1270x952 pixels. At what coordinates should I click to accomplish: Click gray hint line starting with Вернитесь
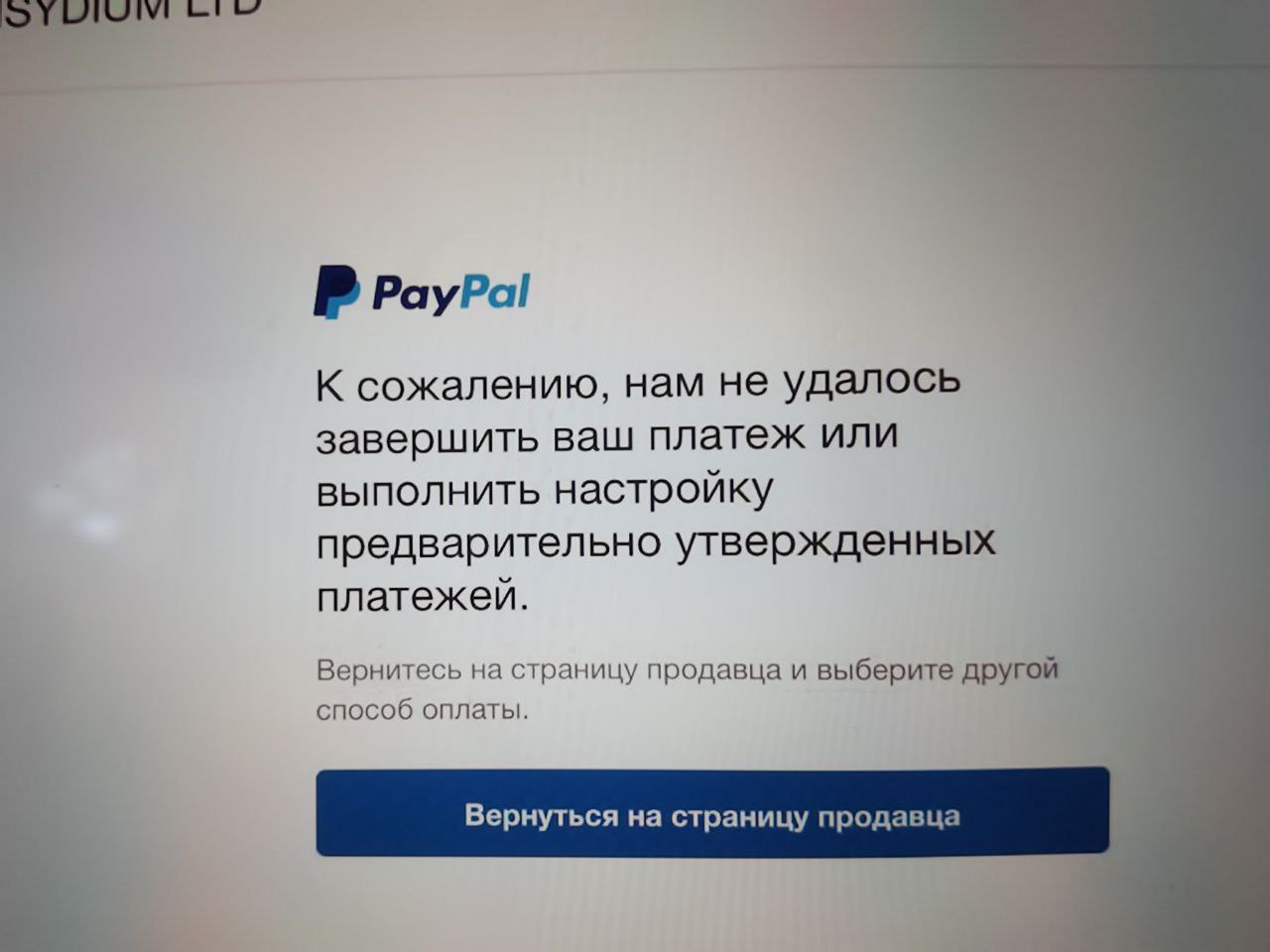[688, 670]
